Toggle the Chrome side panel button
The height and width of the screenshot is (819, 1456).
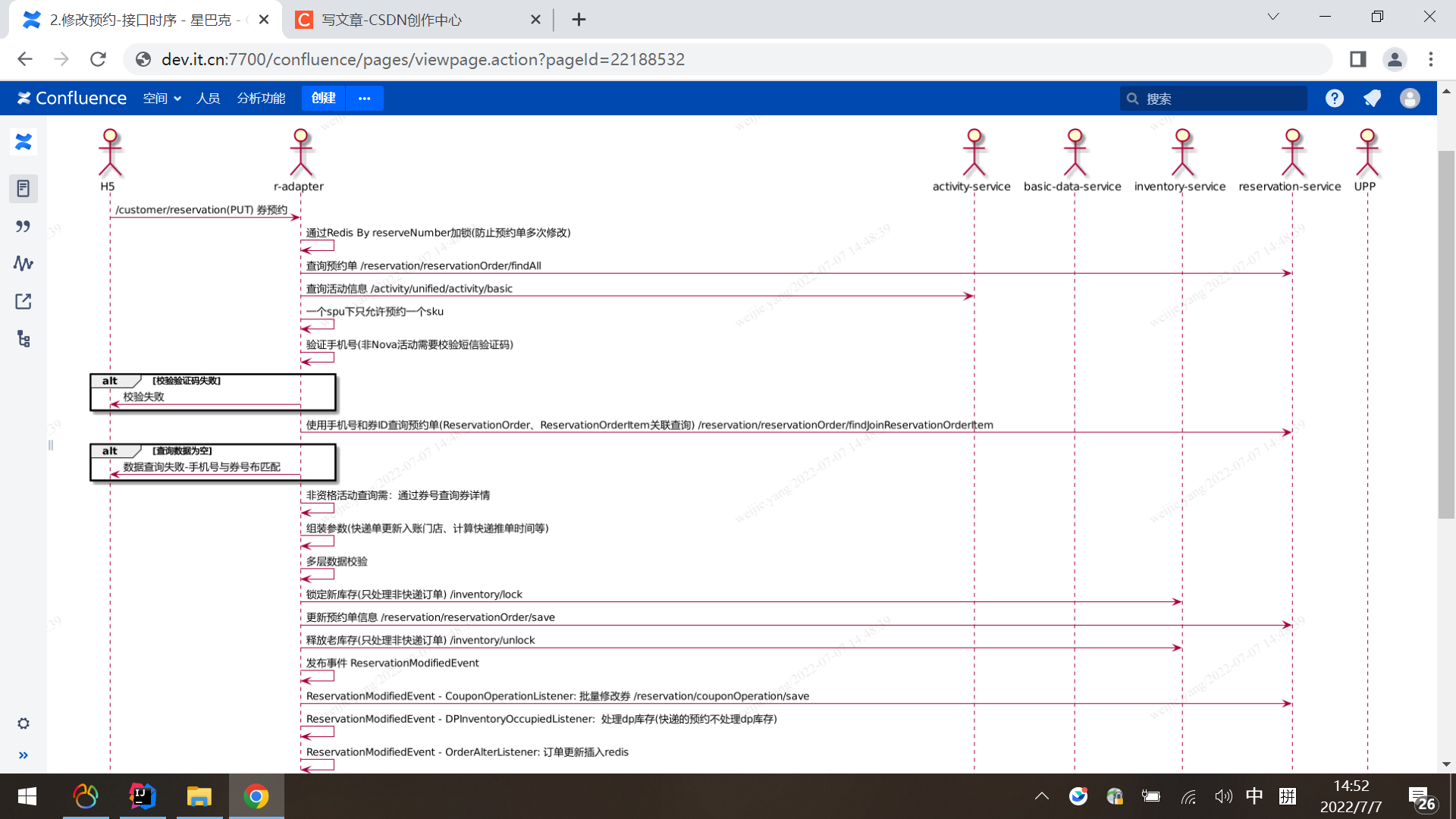(1357, 59)
